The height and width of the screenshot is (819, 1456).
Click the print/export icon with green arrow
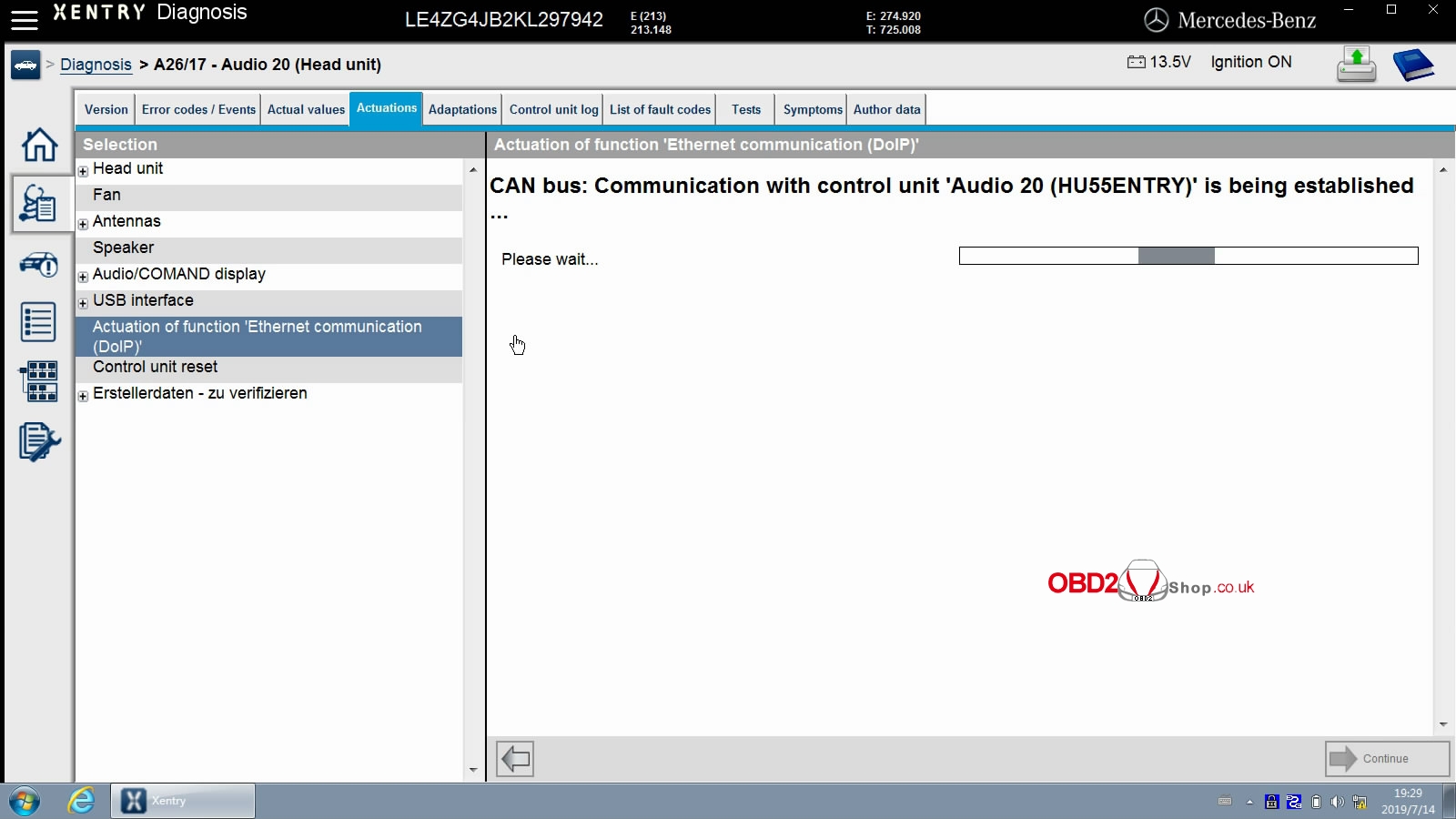click(1356, 65)
